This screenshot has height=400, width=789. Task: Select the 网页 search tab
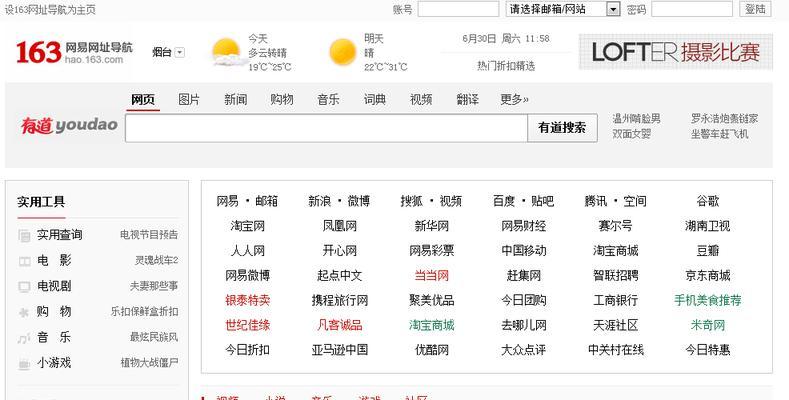point(143,100)
